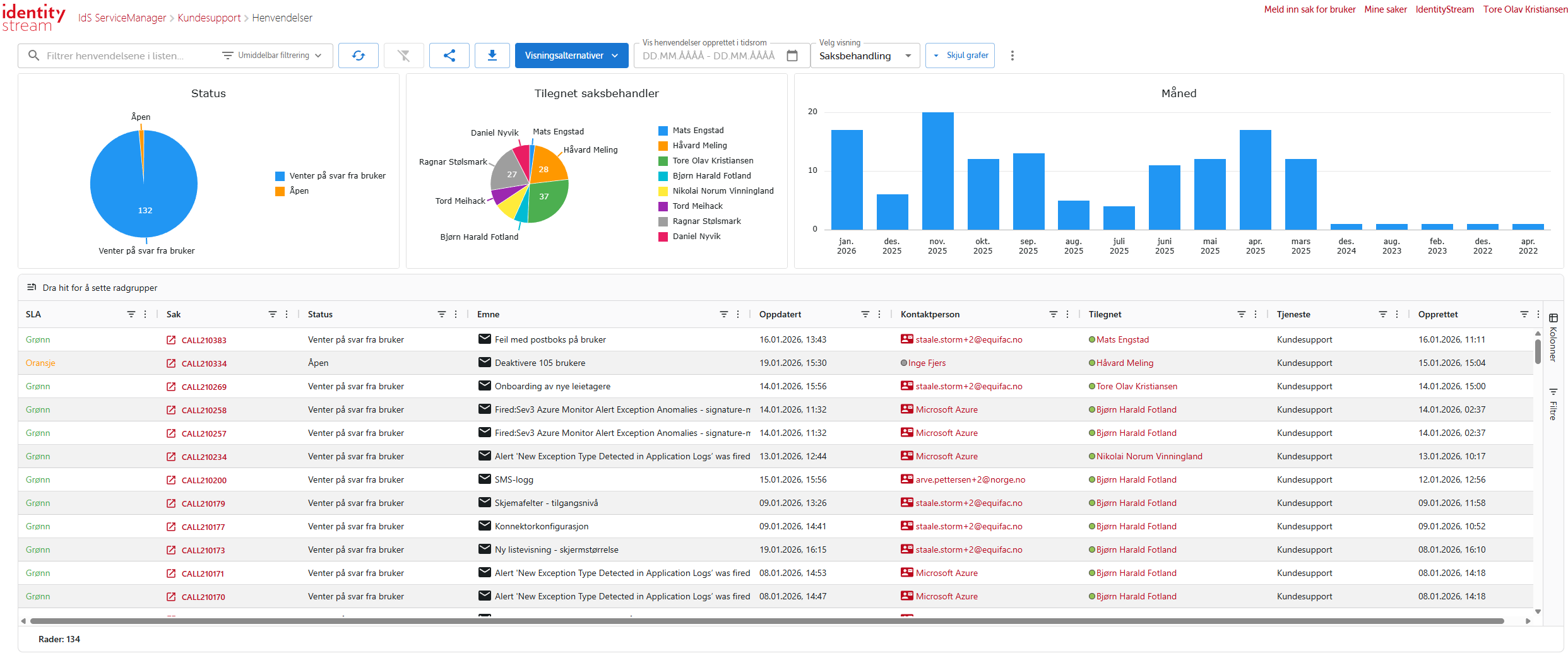Click the download export icon button
Viewport: 1568px width, 658px height.
[x=492, y=56]
